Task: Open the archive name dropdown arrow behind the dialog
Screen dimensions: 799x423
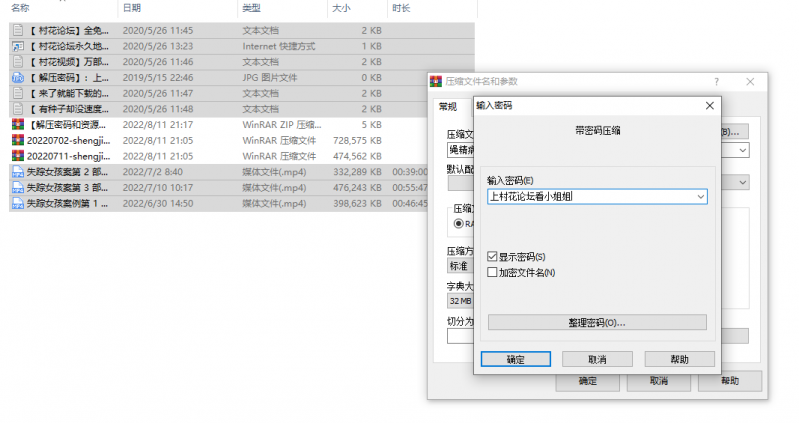Action: click(x=743, y=150)
